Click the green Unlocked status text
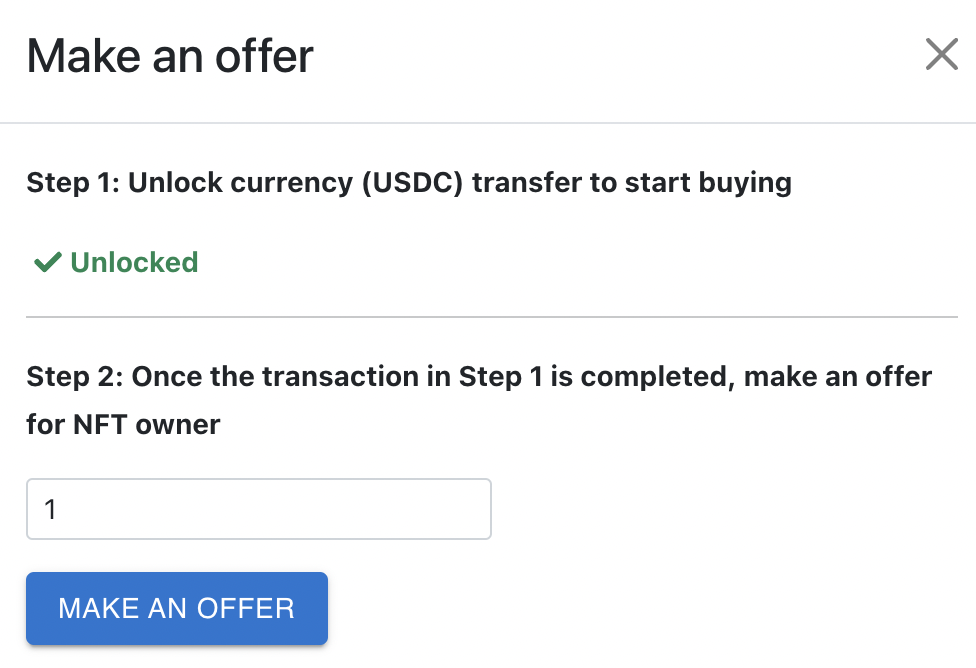 click(134, 263)
